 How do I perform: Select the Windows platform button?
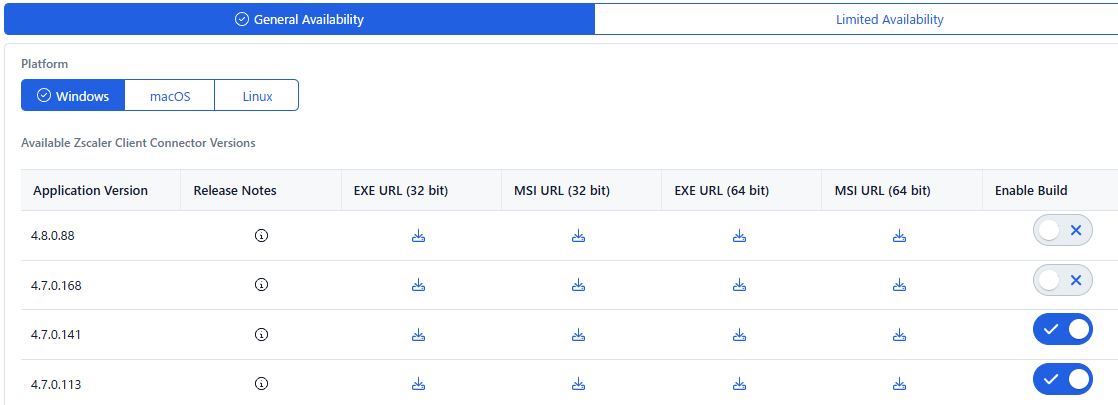point(73,96)
